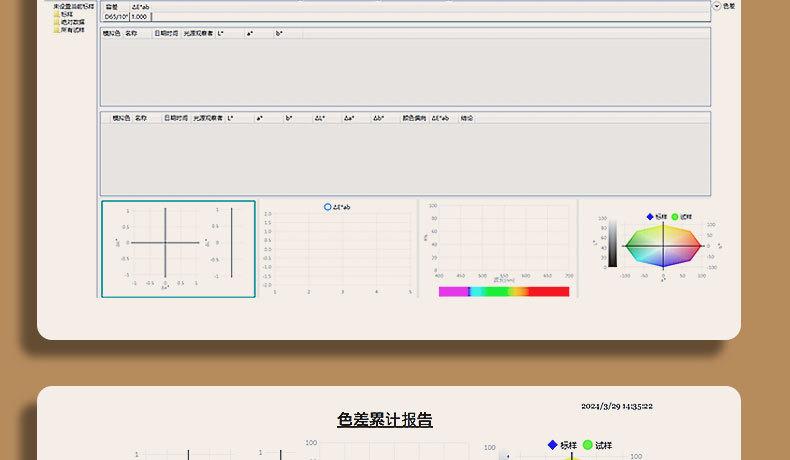Click the 结论 column header
This screenshot has width=790, height=460.
click(x=467, y=118)
